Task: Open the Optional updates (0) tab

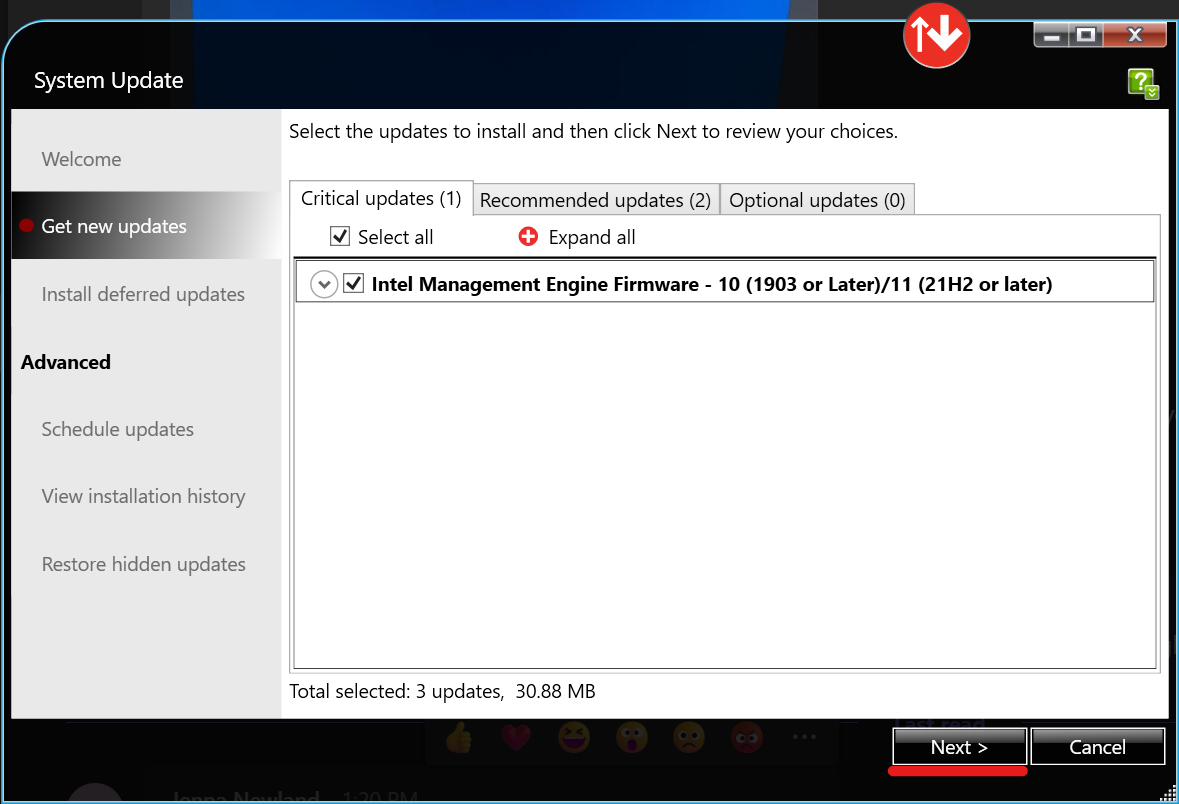Action: pyautogui.click(x=817, y=200)
